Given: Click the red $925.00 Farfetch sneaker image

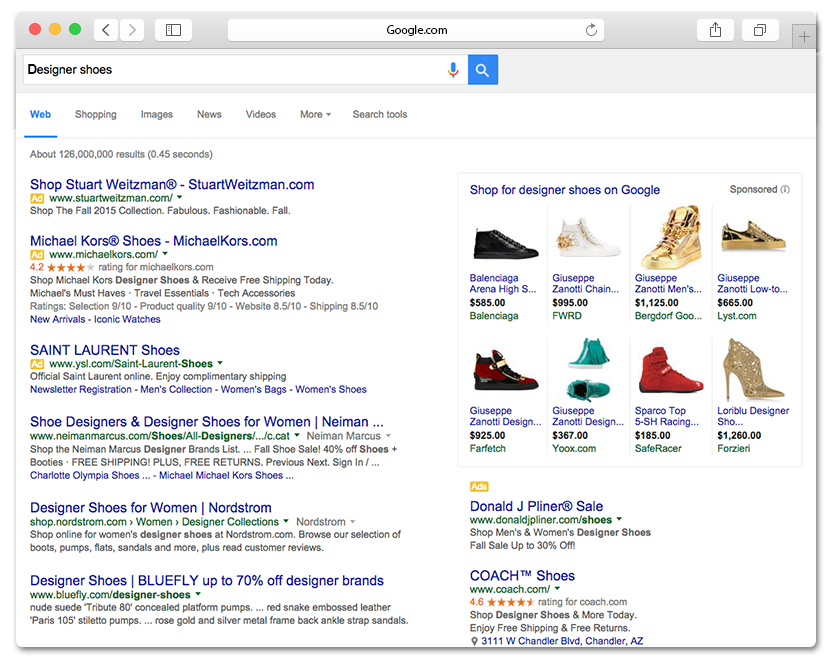Looking at the screenshot, I should [505, 370].
